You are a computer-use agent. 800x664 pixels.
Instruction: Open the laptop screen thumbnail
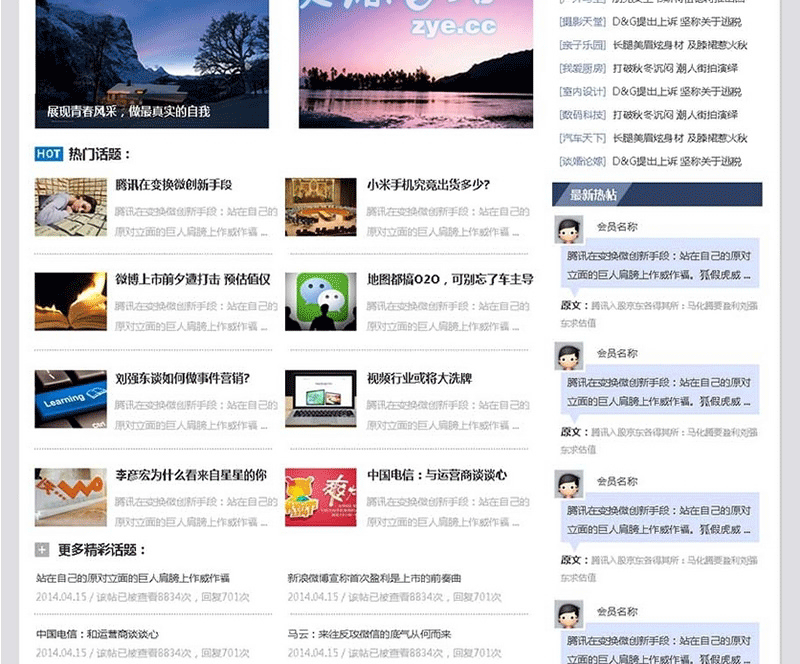click(321, 399)
